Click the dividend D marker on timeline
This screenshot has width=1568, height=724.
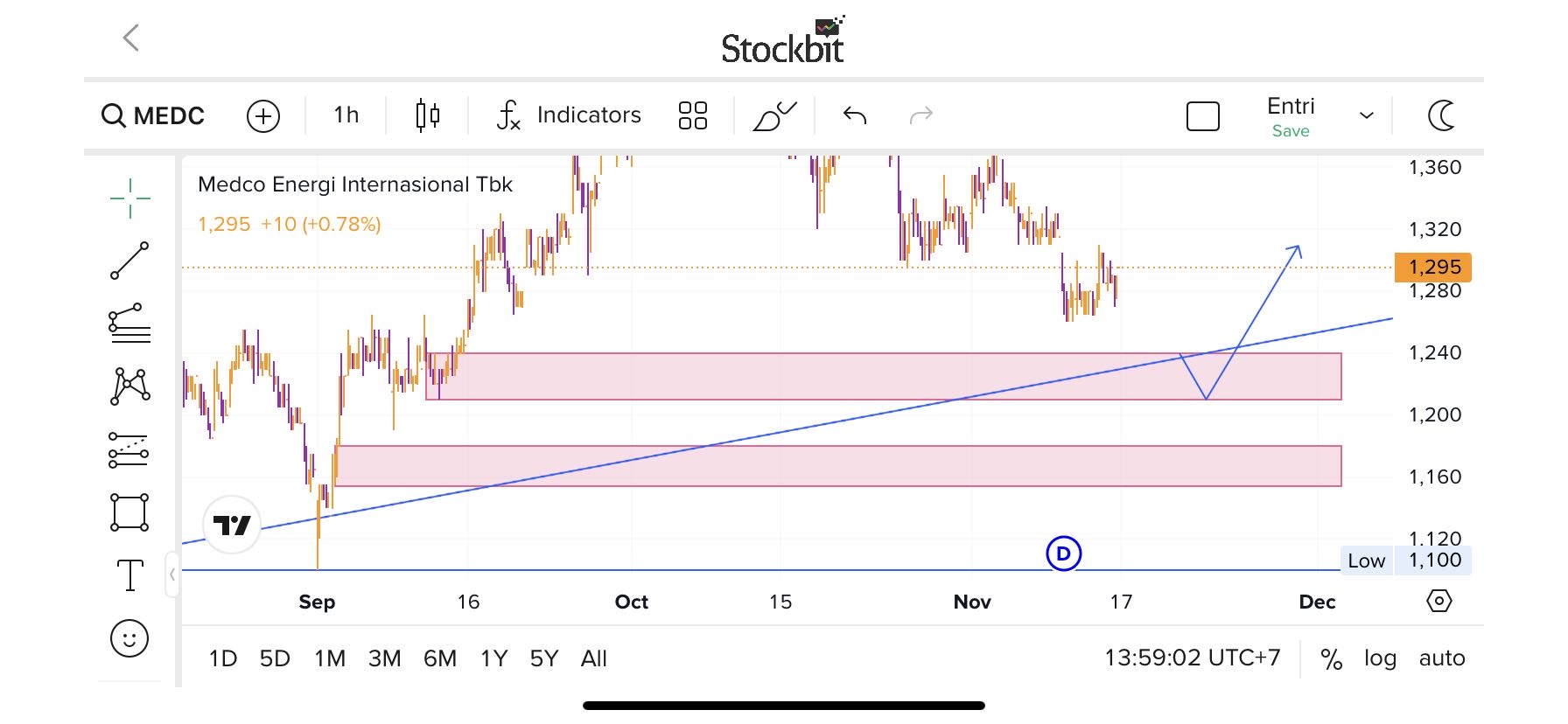[x=1064, y=553]
